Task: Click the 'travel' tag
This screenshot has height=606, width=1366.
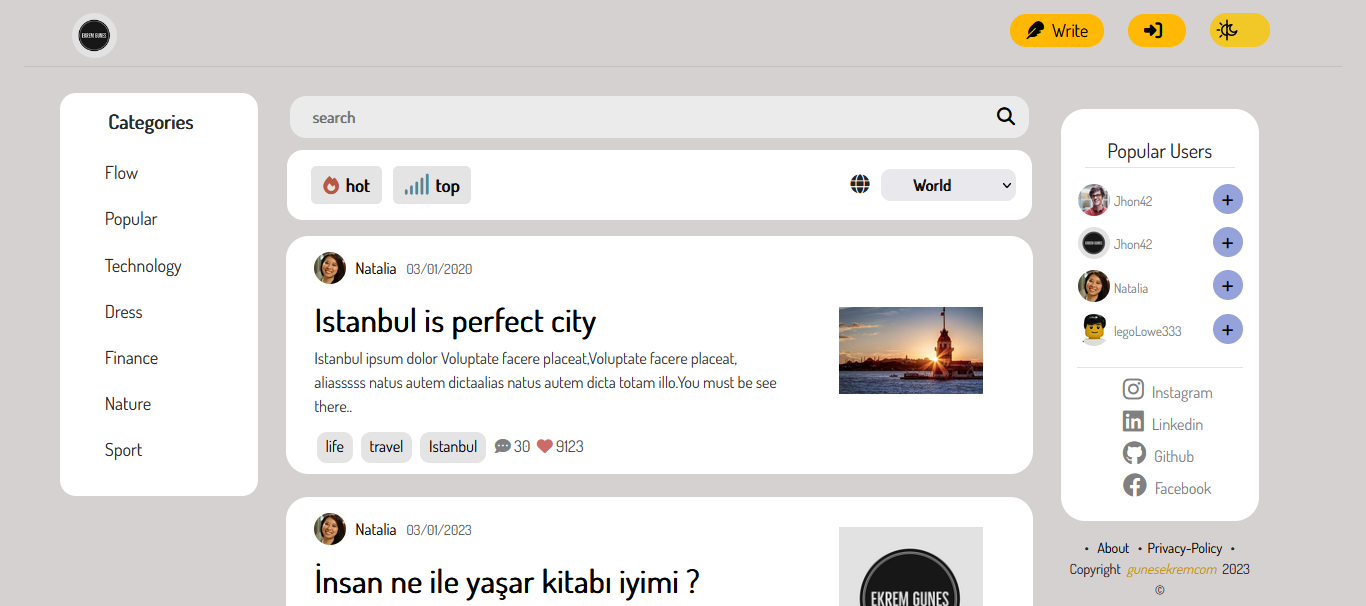Action: [x=386, y=447]
